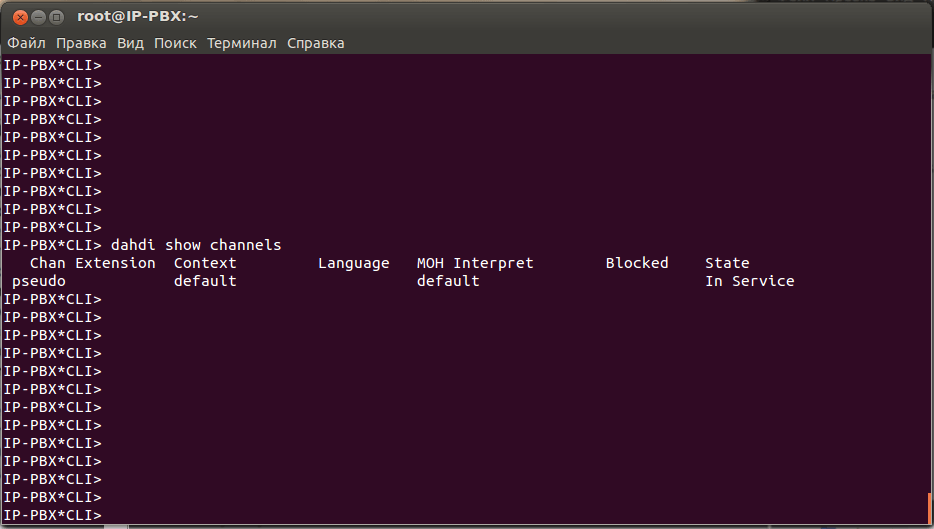Open the Справка help menu
Screen dimensions: 934x529
click(x=316, y=43)
